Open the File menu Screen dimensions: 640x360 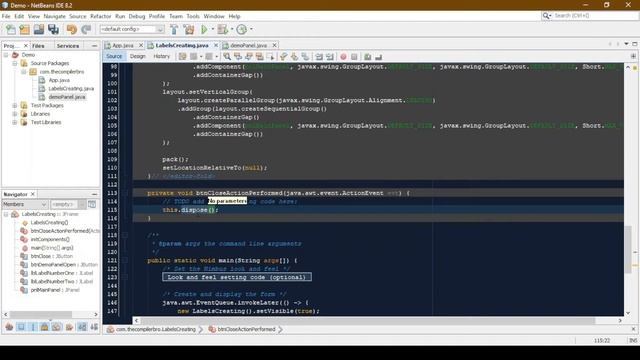(x=6, y=16)
